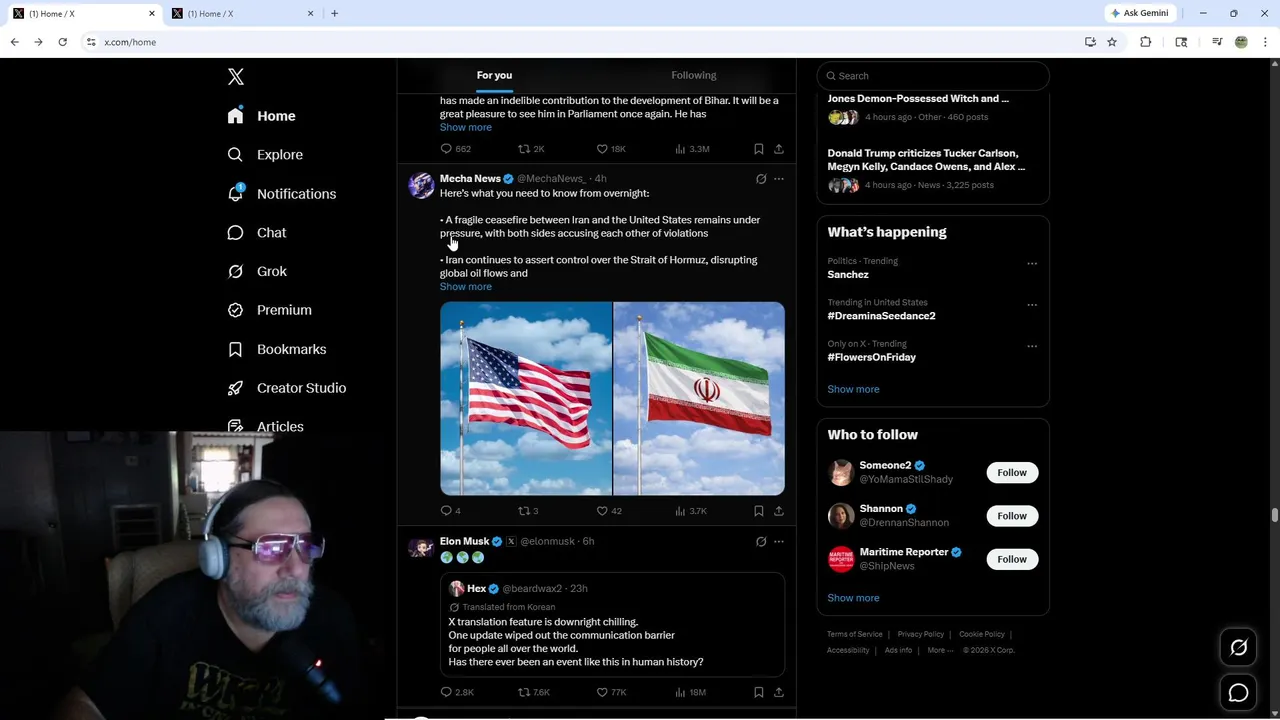Viewport: 1280px width, 720px height.
Task: Open Articles in sidebar
Action: 266,427
